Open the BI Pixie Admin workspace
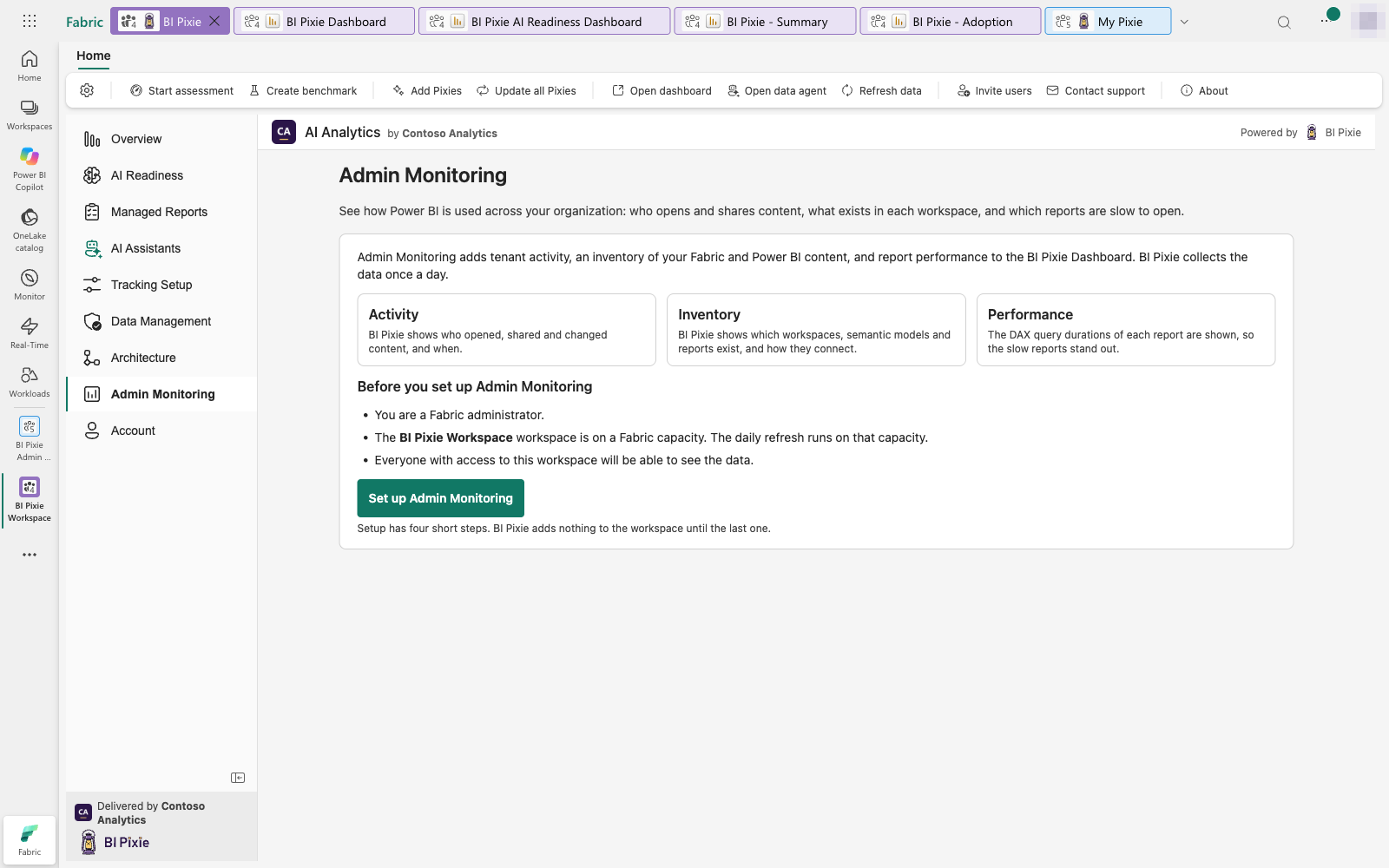1389x868 pixels. [30, 439]
